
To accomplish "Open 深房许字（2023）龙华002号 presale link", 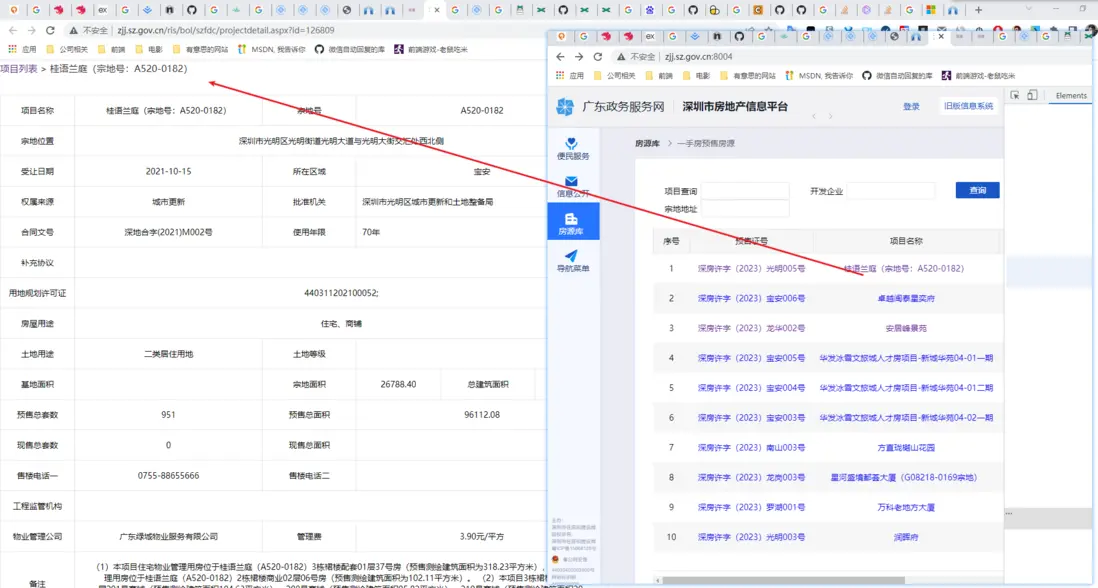I will click(751, 328).
